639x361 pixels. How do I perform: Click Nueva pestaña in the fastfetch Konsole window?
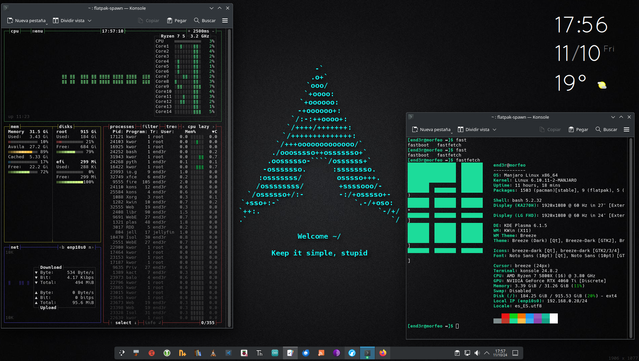431,129
